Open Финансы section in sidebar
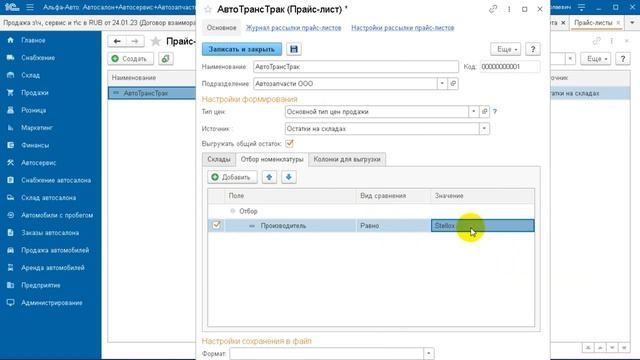 tap(35, 145)
